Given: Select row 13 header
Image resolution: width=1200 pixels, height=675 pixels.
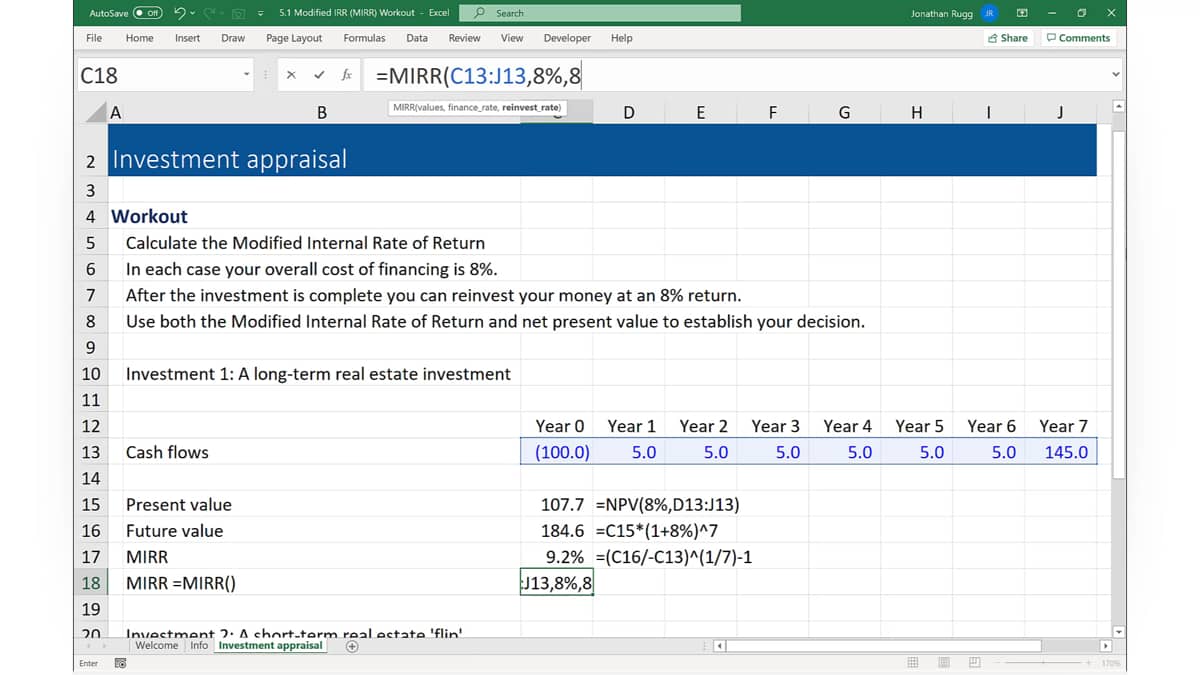Looking at the screenshot, I should [91, 452].
